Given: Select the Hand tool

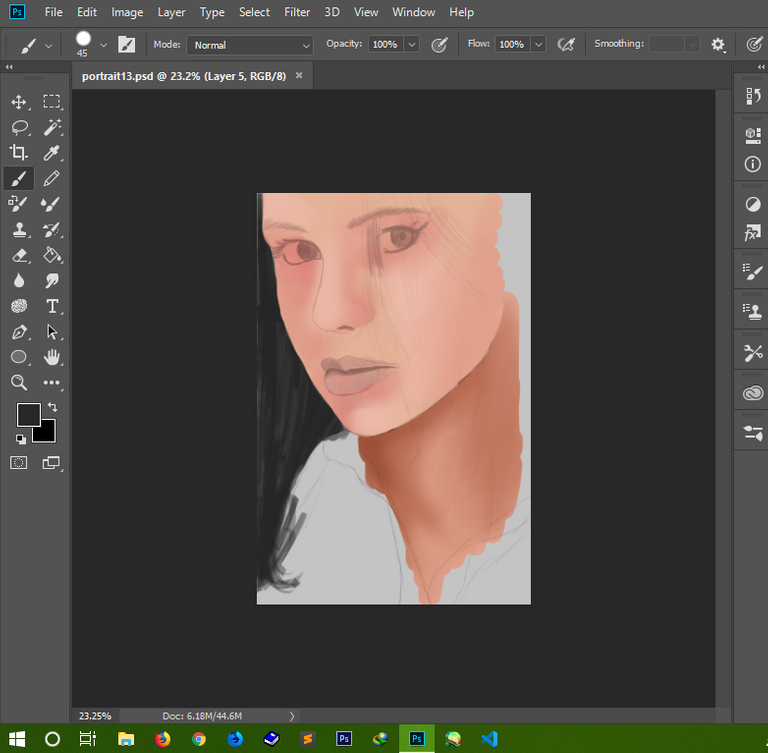Looking at the screenshot, I should click(51, 357).
